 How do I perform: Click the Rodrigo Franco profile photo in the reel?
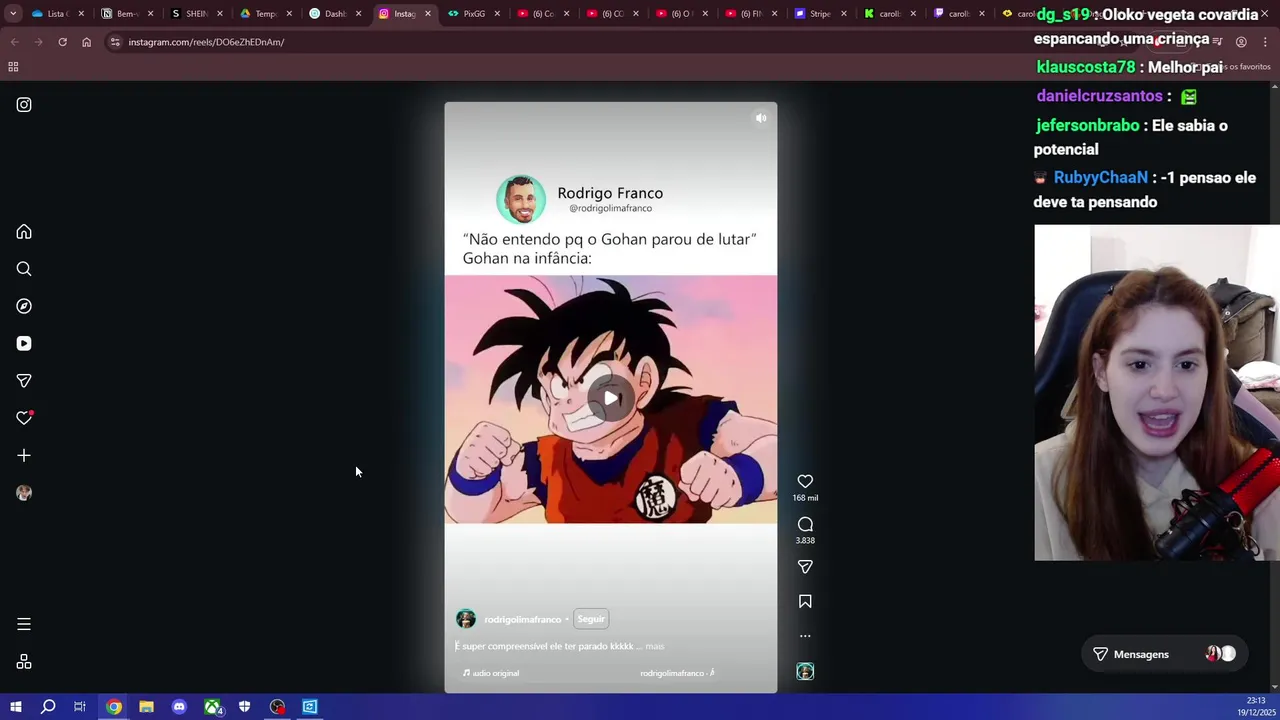click(x=520, y=200)
